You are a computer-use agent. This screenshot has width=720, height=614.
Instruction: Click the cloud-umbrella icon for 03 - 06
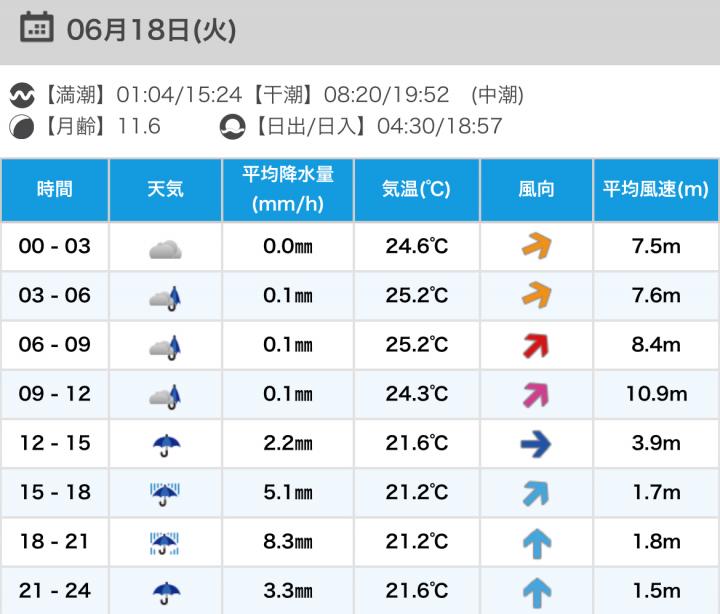(166, 296)
